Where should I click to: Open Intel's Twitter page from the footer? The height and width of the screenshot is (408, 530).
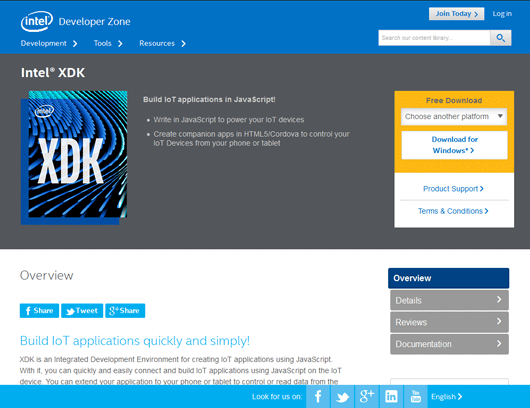click(x=342, y=397)
